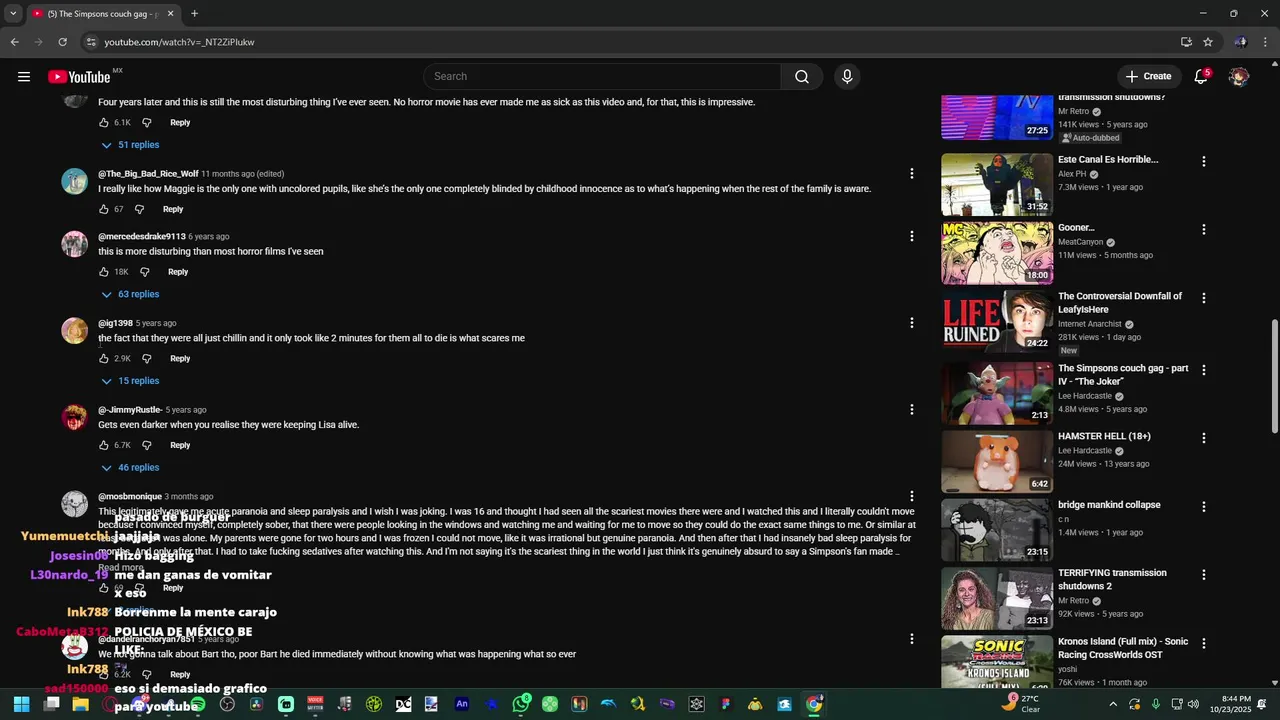Viewport: 1280px width, 720px height.
Task: Open options for TERRIFYING transmission shutdowns 2
Action: [1204, 575]
